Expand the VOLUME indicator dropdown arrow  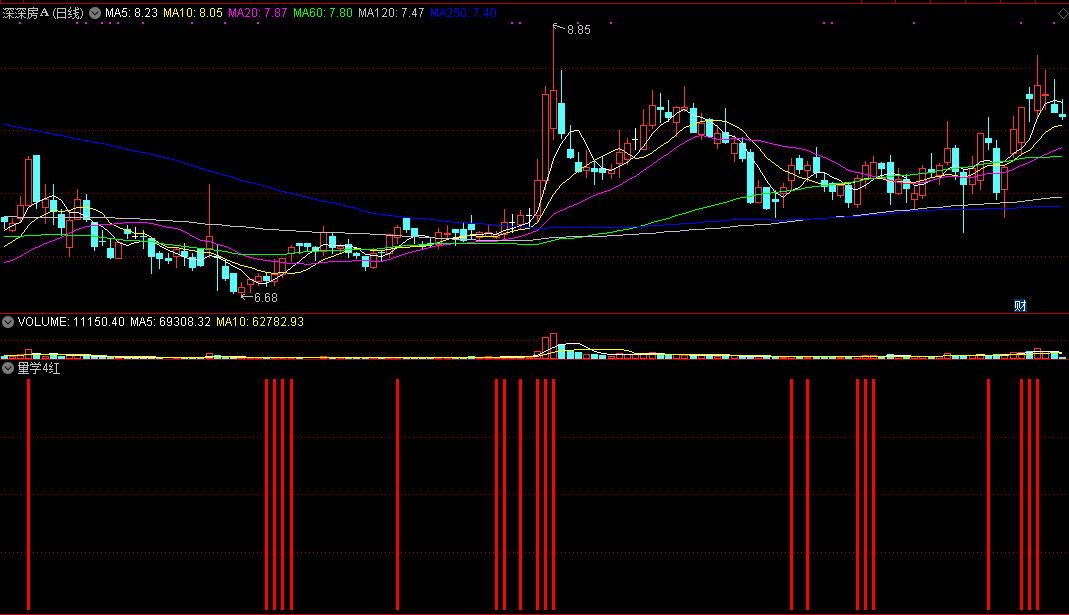[x=8, y=322]
